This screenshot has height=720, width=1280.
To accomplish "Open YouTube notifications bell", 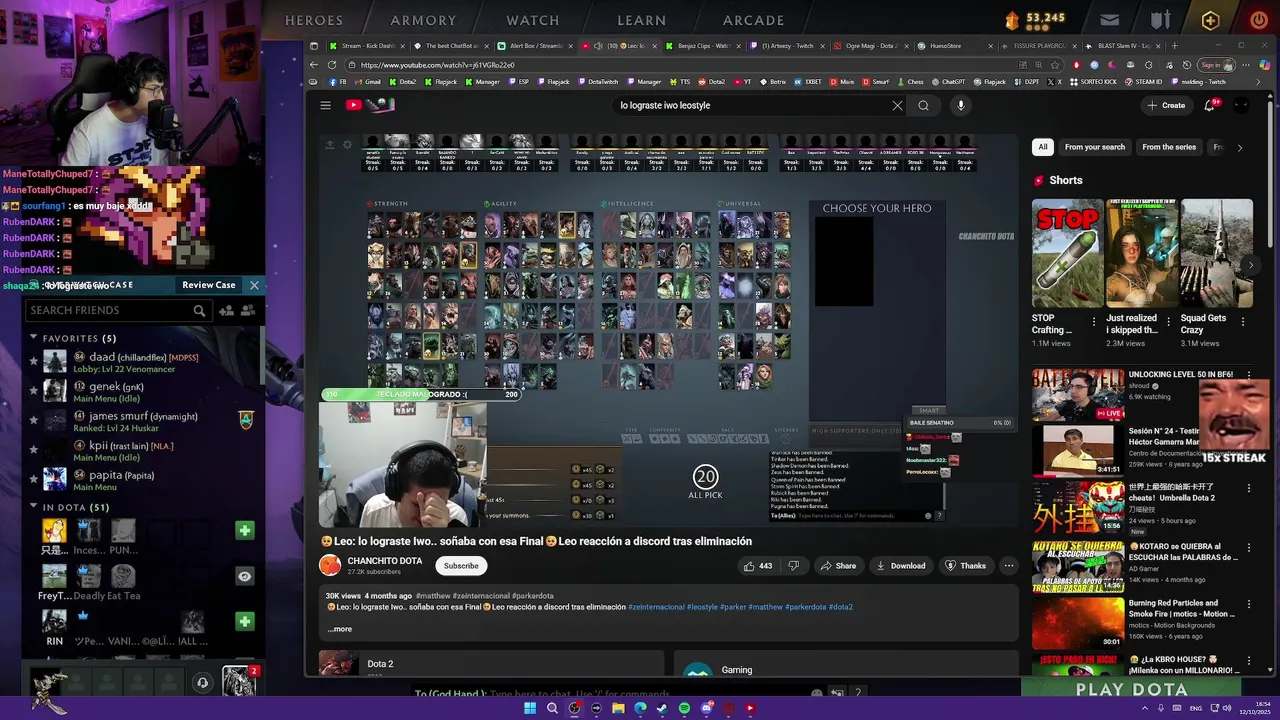I will pyautogui.click(x=1209, y=105).
